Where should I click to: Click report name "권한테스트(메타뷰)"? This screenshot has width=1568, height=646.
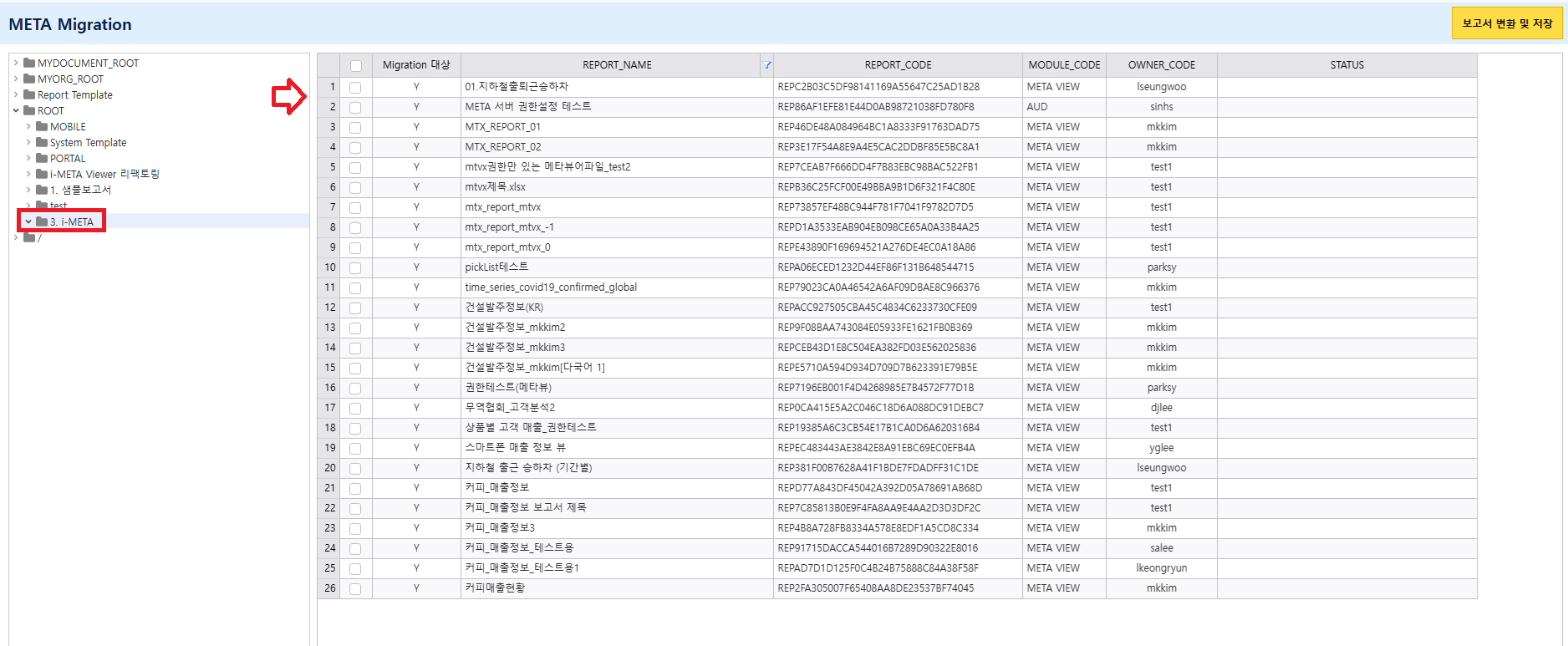(x=508, y=388)
